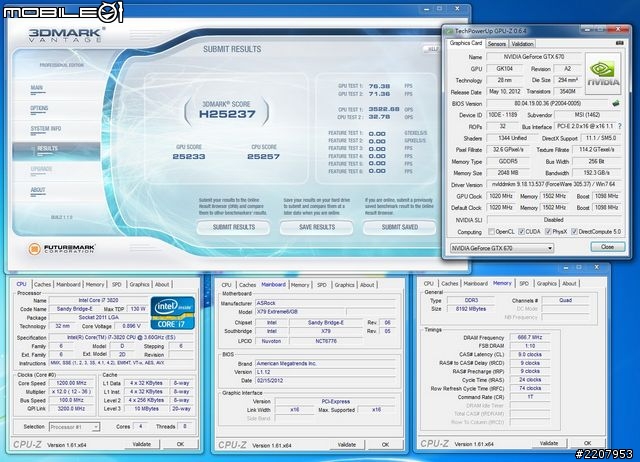Switch to the Validation tab in GPU-Z
The width and height of the screenshot is (640, 462).
click(522, 44)
